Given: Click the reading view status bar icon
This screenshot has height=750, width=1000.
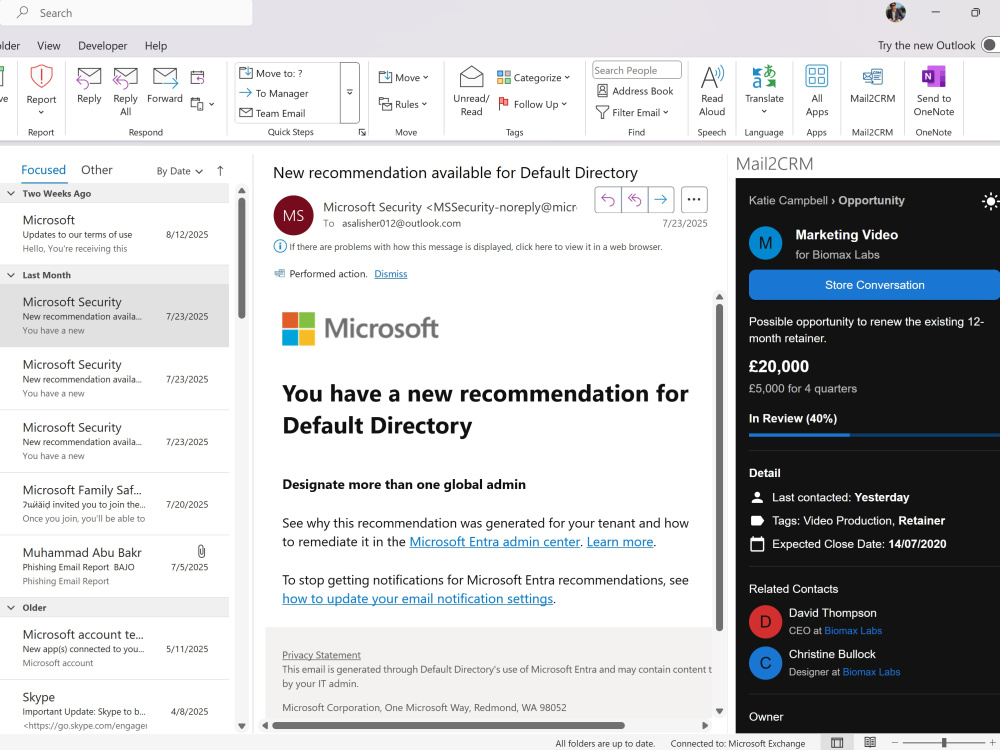Looking at the screenshot, I should click(870, 742).
